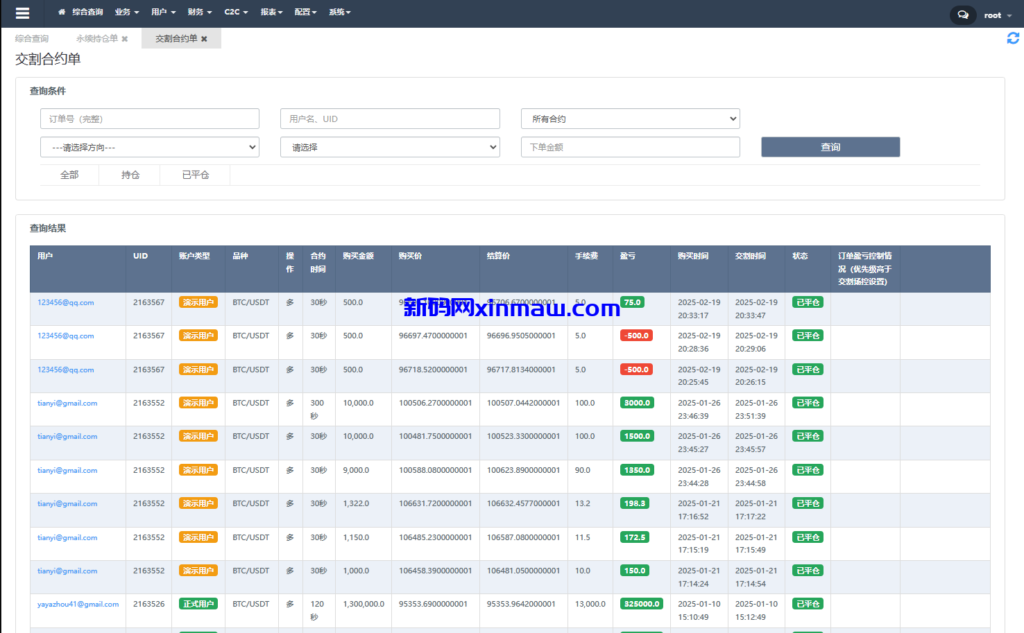Close the 永续持仓单 tab

point(125,39)
